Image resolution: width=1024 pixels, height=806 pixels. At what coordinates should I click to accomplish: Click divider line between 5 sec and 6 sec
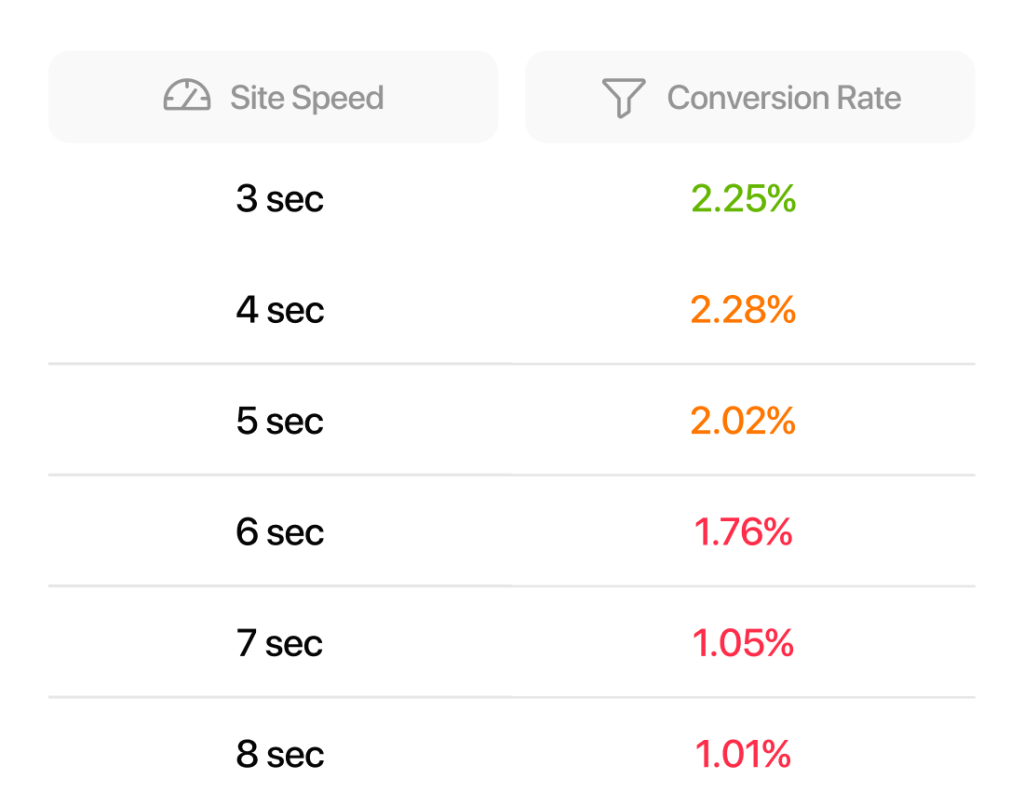coord(511,475)
